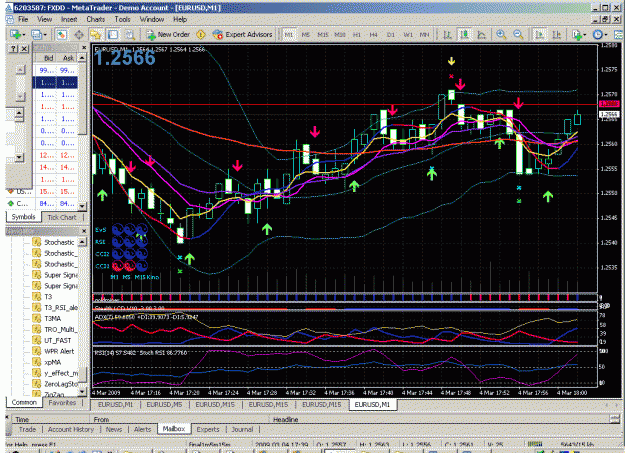Click the UT_FAST indicator icon in Navigator

[37, 340]
